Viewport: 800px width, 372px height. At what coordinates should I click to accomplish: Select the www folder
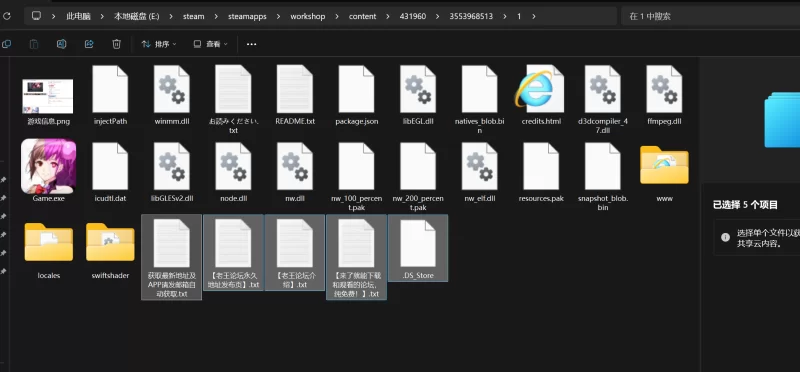pos(664,173)
